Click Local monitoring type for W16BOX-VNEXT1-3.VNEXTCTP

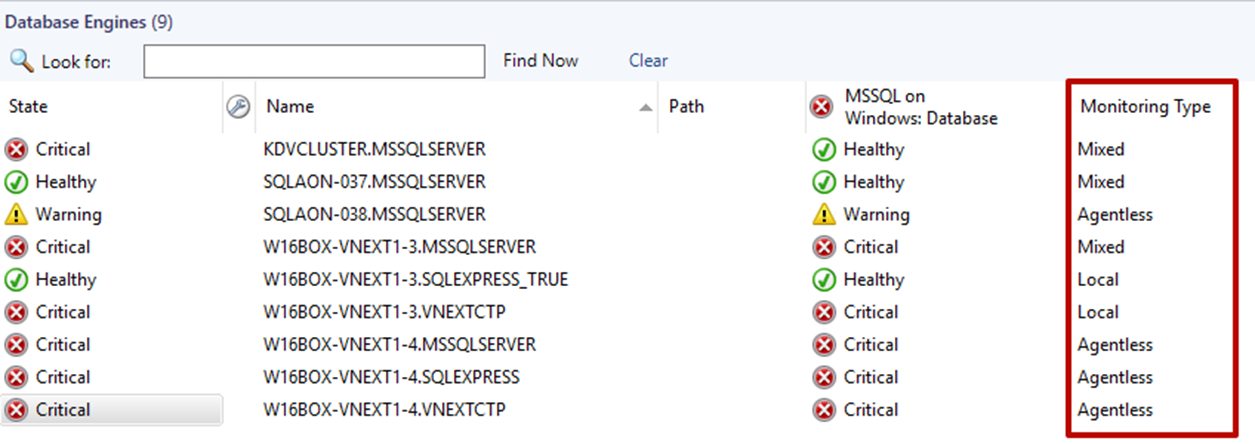1098,312
